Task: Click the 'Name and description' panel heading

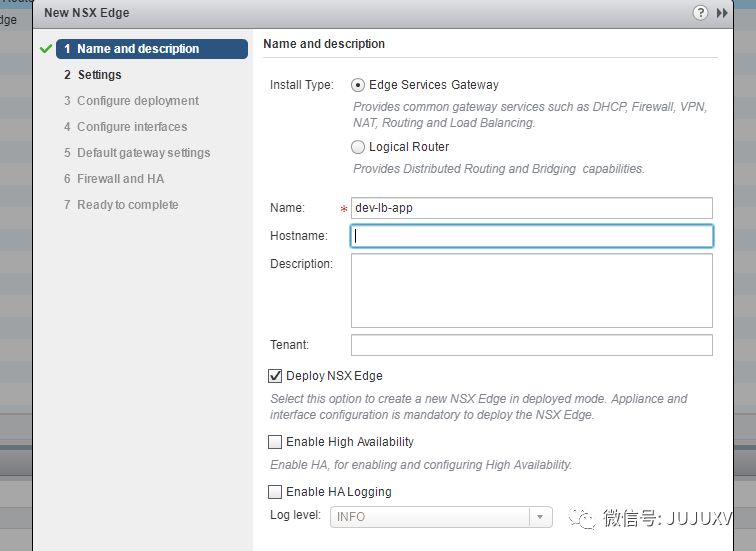Action: tap(324, 44)
